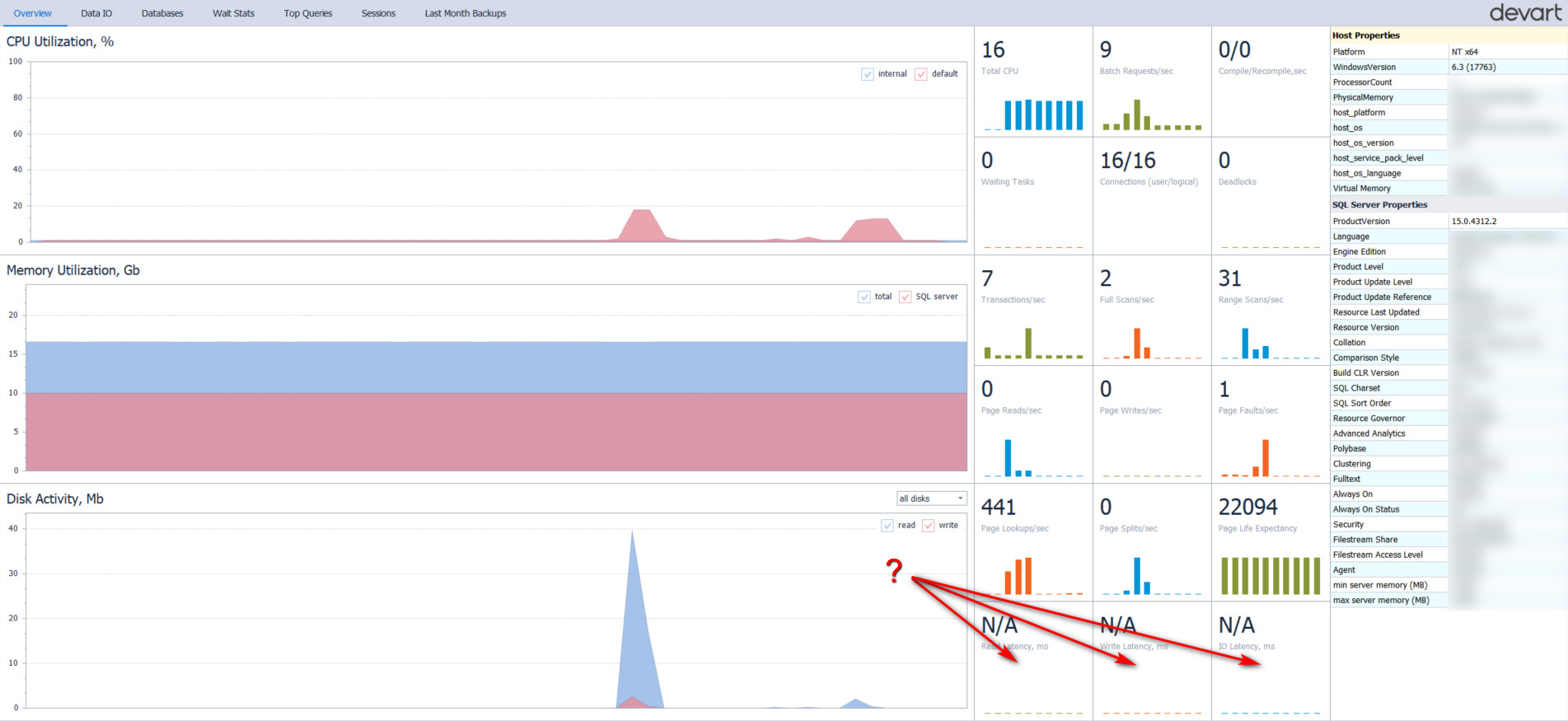This screenshot has height=721, width=1568.
Task: Select the ProductVersion value 15.0.4312.2
Action: click(x=1474, y=222)
